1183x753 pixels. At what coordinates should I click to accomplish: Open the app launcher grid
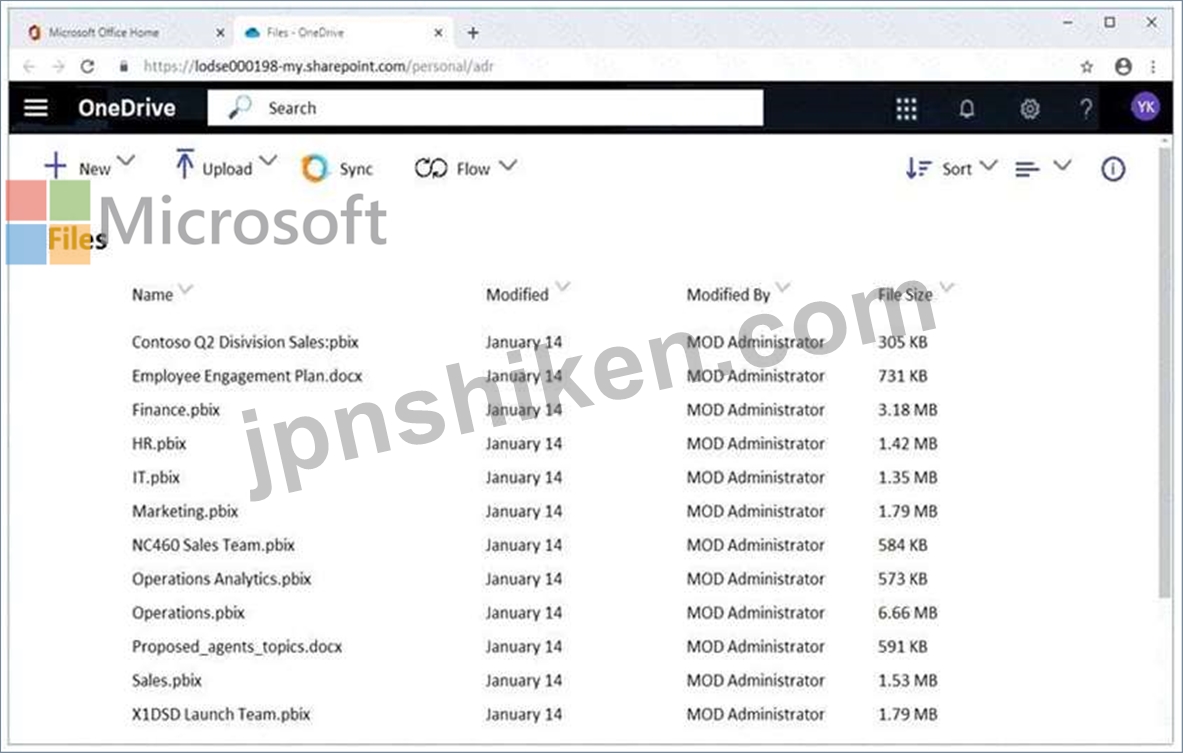pyautogui.click(x=906, y=109)
